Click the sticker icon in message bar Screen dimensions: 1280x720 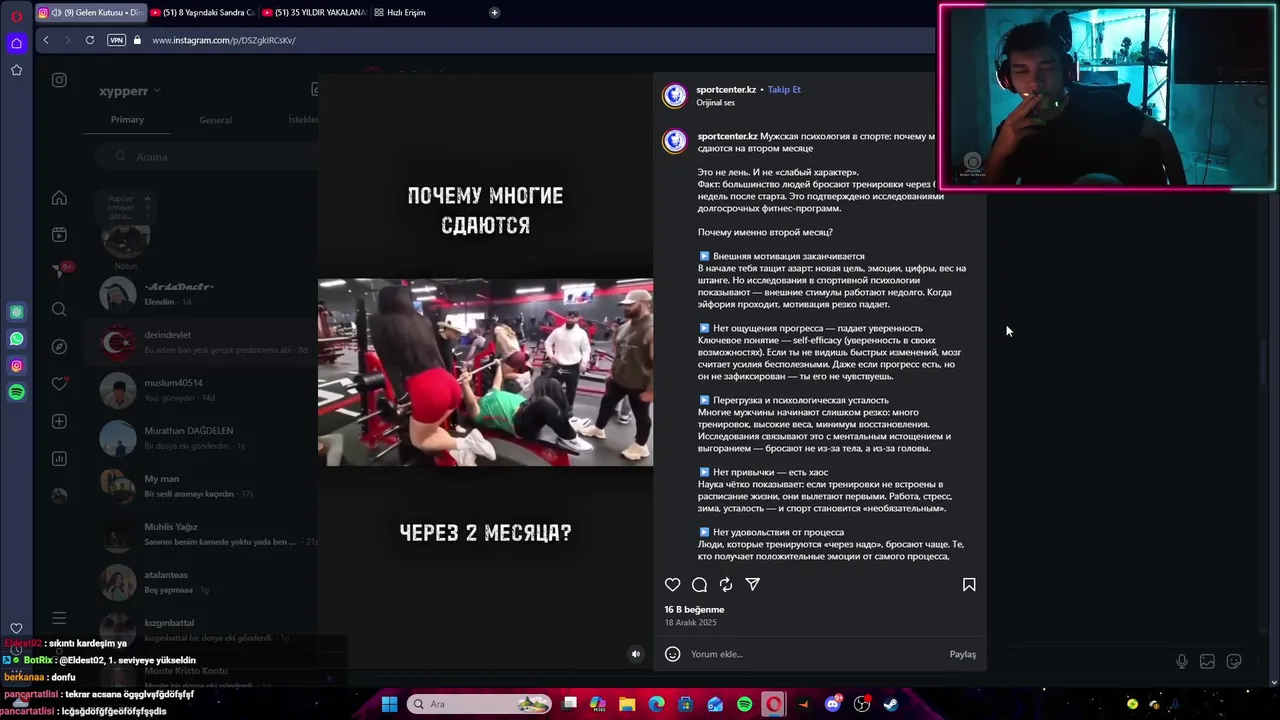click(1234, 661)
